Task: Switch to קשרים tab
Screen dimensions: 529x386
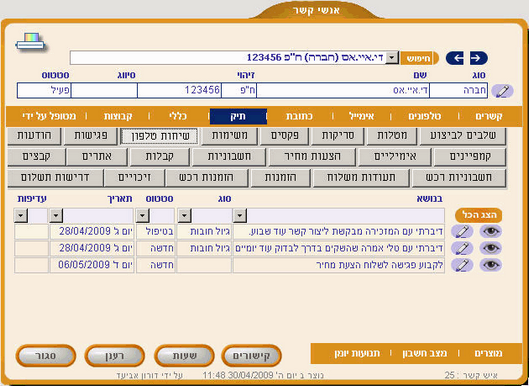Action: coord(489,116)
